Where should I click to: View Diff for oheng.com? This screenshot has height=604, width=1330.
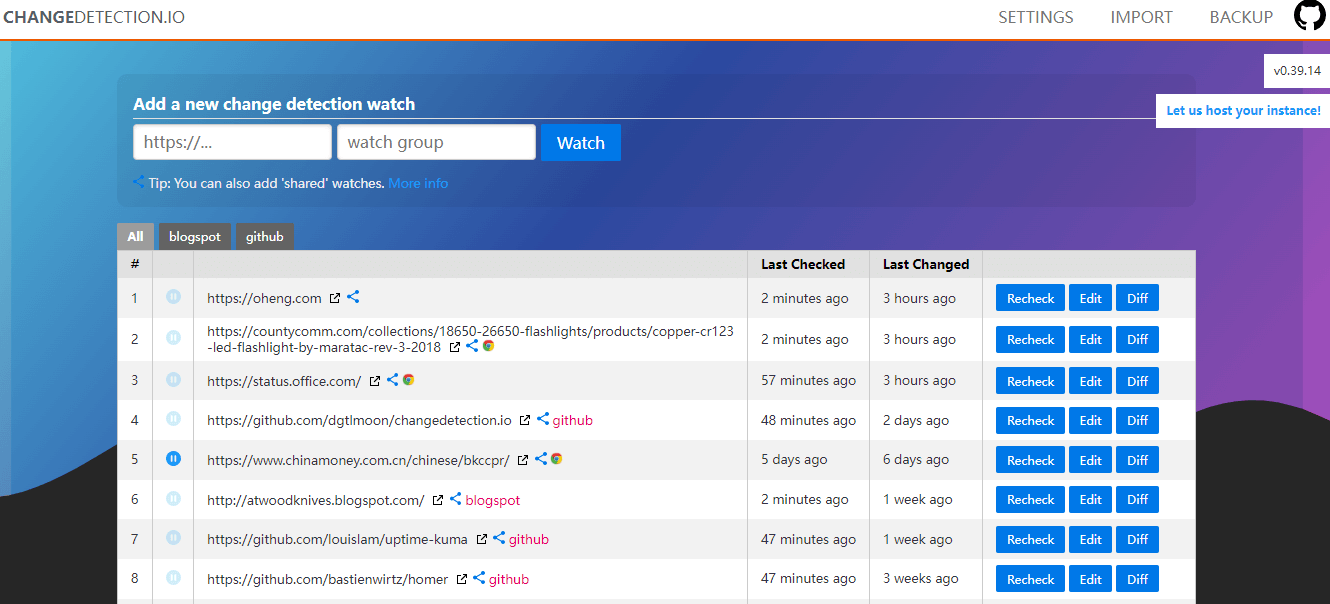[x=1137, y=298]
